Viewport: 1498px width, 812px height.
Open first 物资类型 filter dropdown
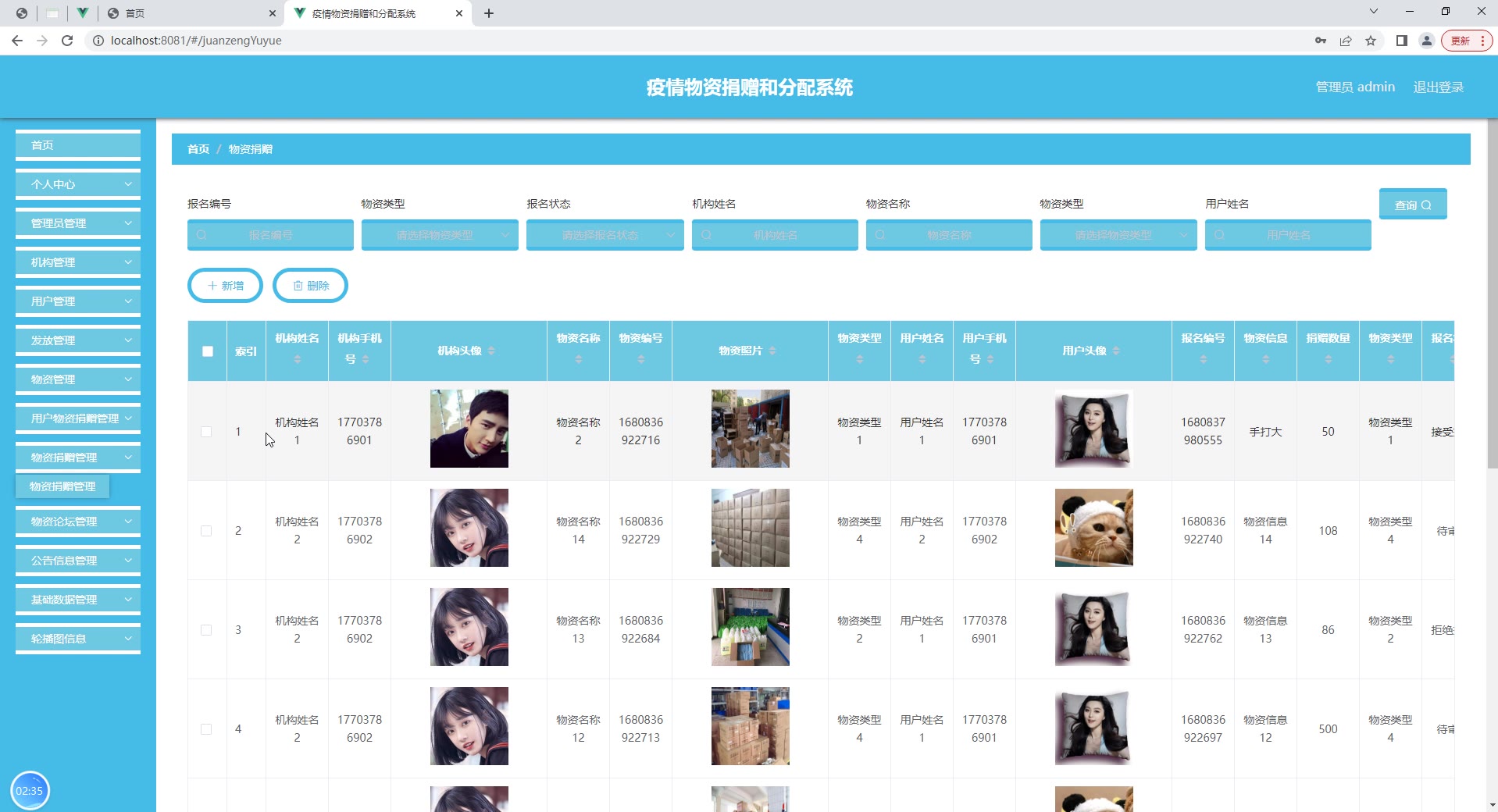pyautogui.click(x=440, y=235)
